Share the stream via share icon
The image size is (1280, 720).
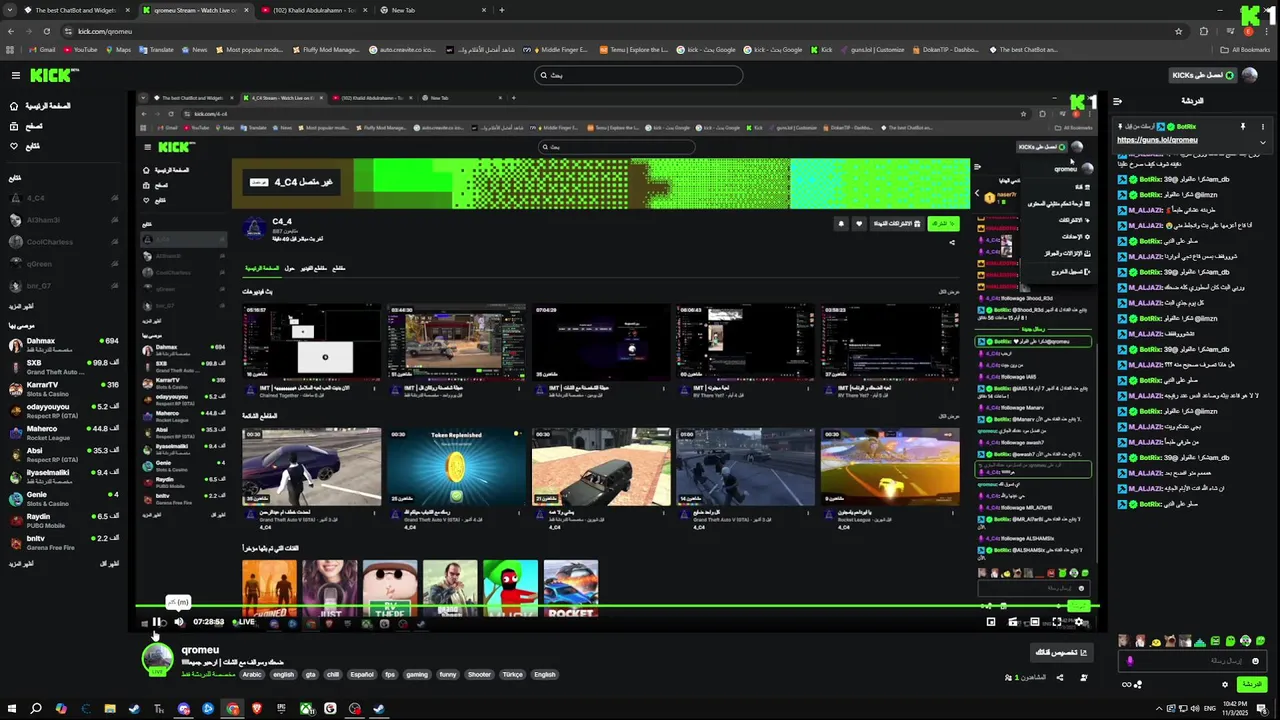(1059, 677)
